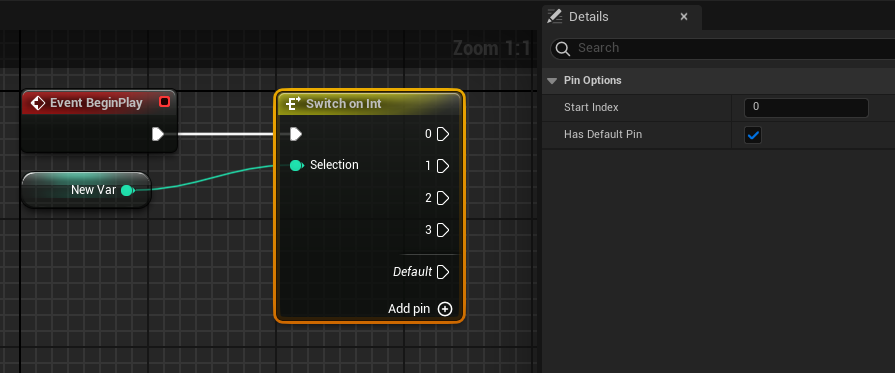Screen dimensions: 895x373
Task: Click the Default output execution pin
Action: [443, 272]
